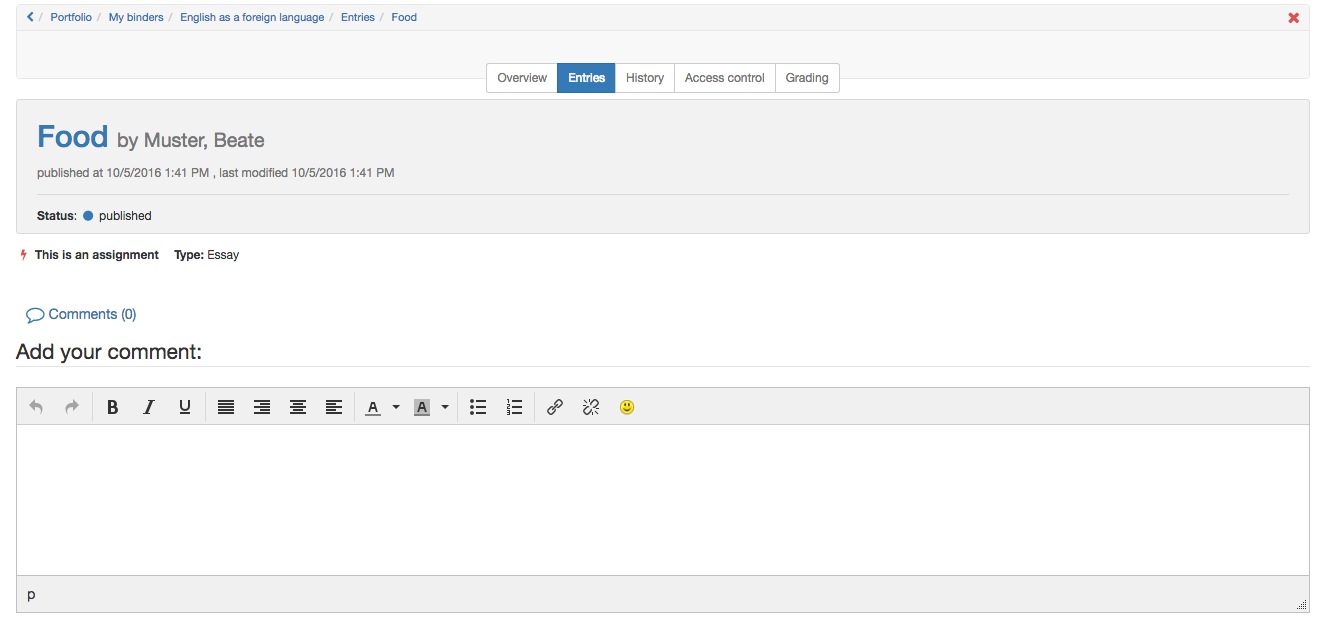This screenshot has width=1326, height=627.
Task: Align comment text to the right
Action: coord(262,407)
